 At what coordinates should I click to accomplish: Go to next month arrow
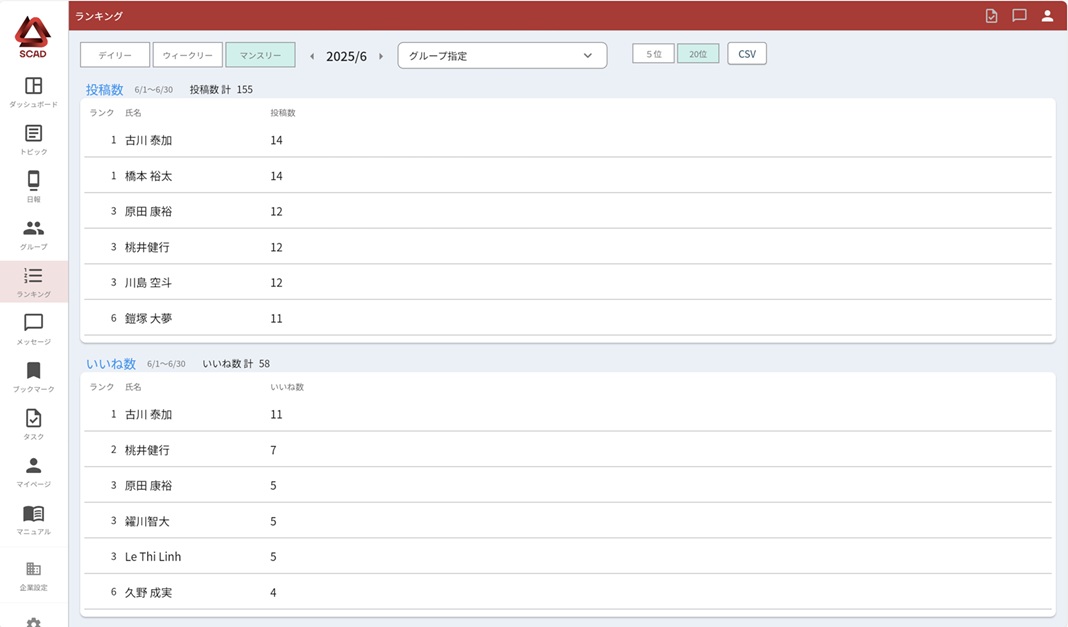pyautogui.click(x=381, y=57)
